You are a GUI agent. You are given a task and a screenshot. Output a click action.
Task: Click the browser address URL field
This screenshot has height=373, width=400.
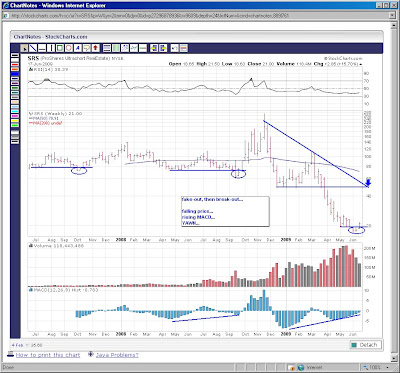coord(197,16)
